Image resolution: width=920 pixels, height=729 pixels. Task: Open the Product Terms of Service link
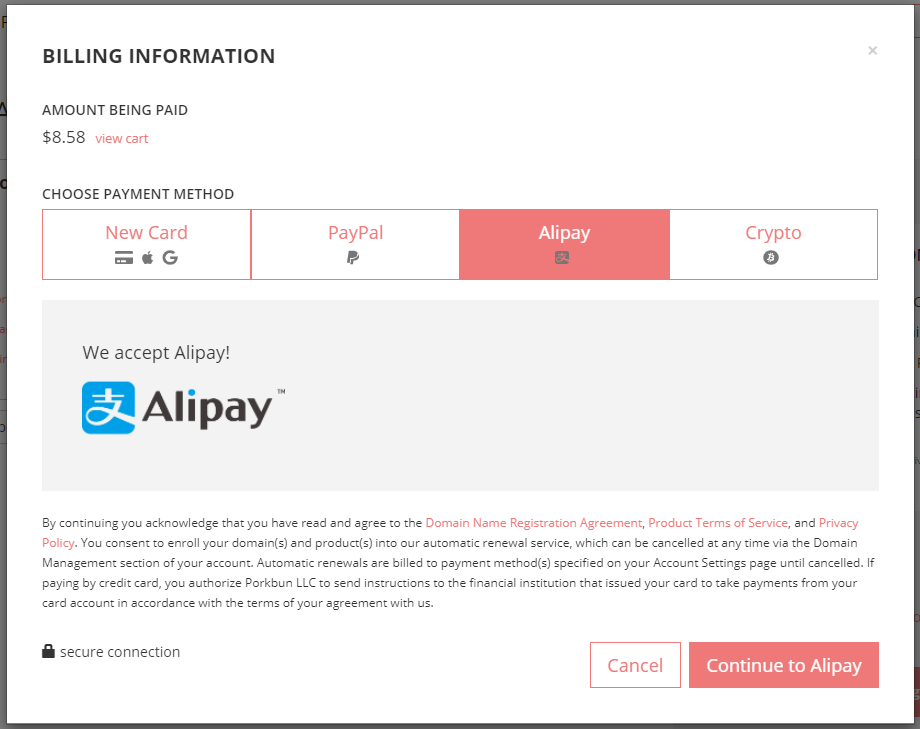(x=718, y=523)
